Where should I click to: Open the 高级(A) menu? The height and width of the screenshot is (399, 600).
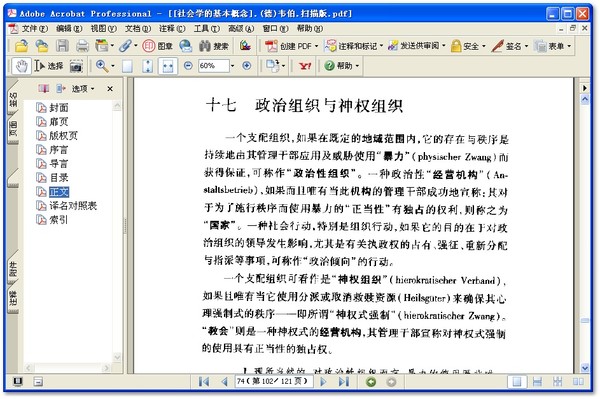(241, 29)
